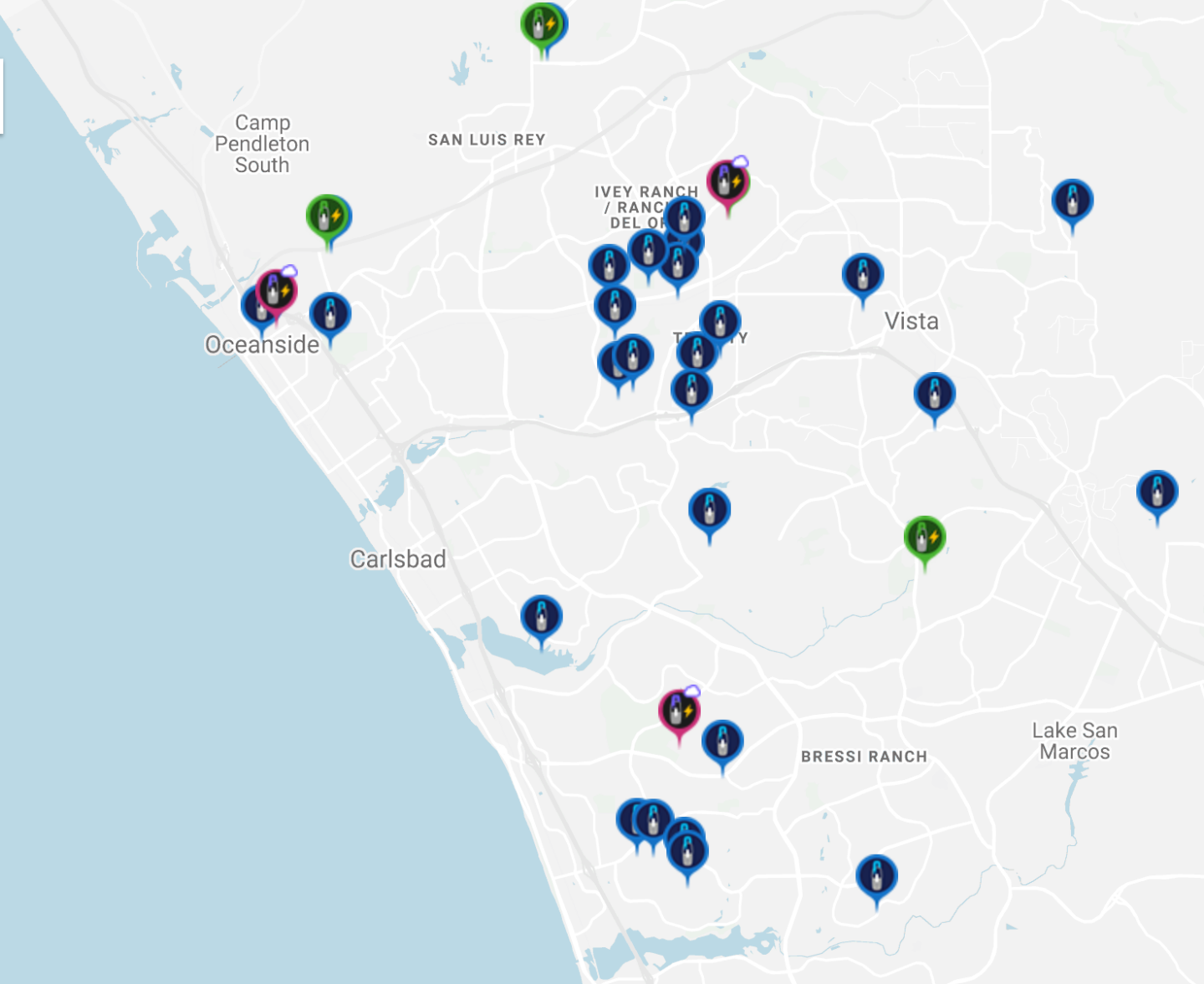Click the isolated blue pin northeast of Carlsbad

coord(709,510)
